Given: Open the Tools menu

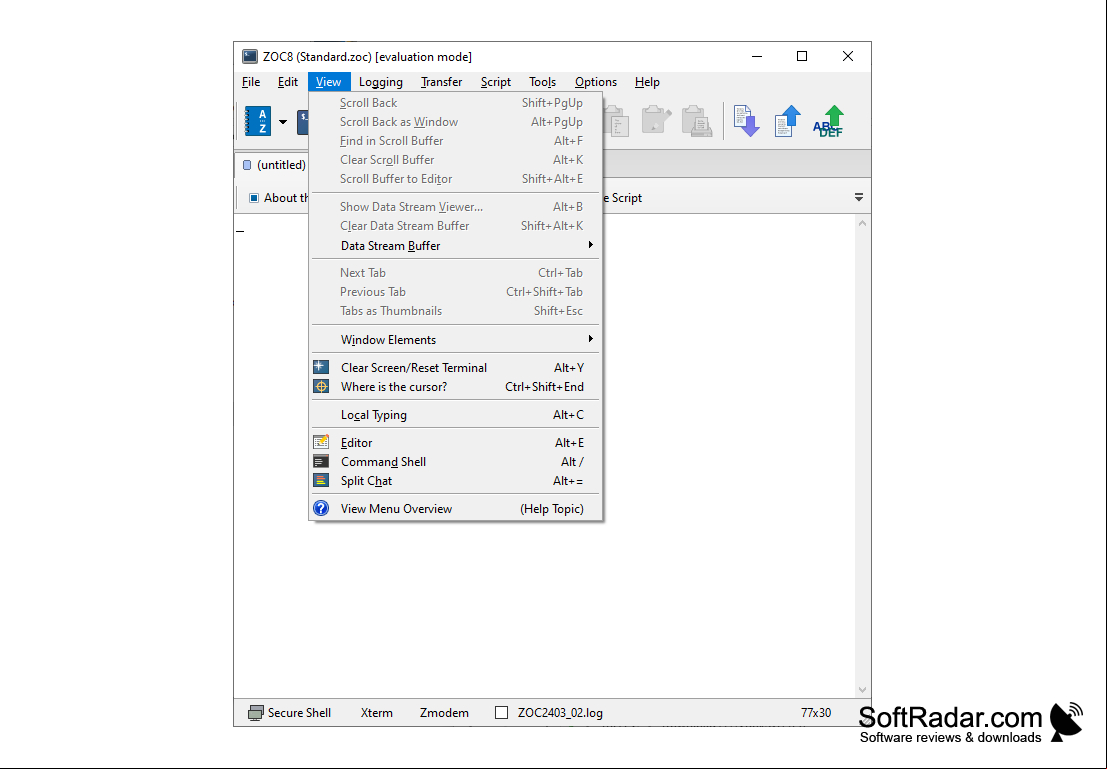Looking at the screenshot, I should tap(542, 82).
